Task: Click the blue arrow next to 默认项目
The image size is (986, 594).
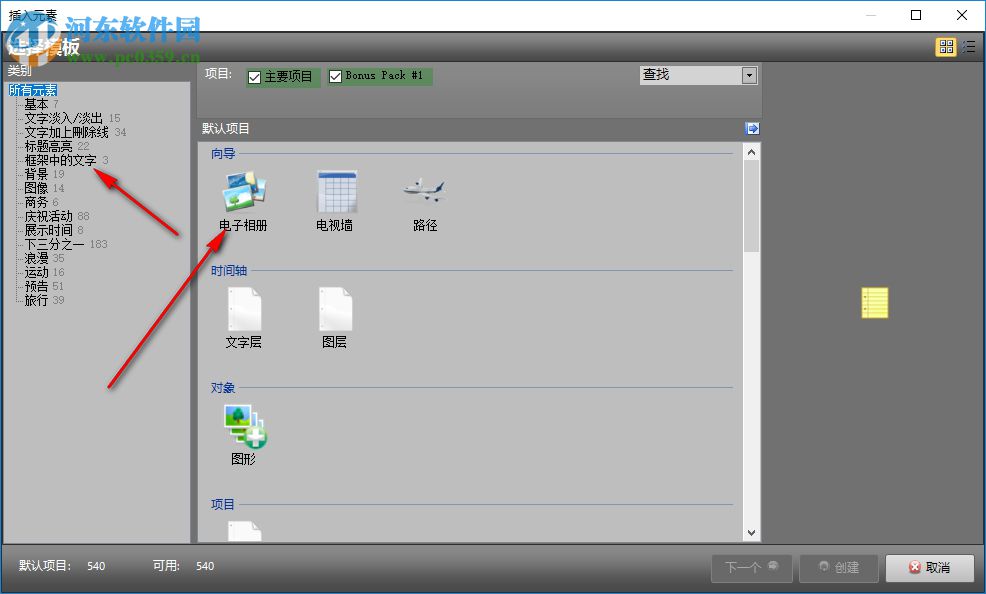Action: [x=751, y=128]
